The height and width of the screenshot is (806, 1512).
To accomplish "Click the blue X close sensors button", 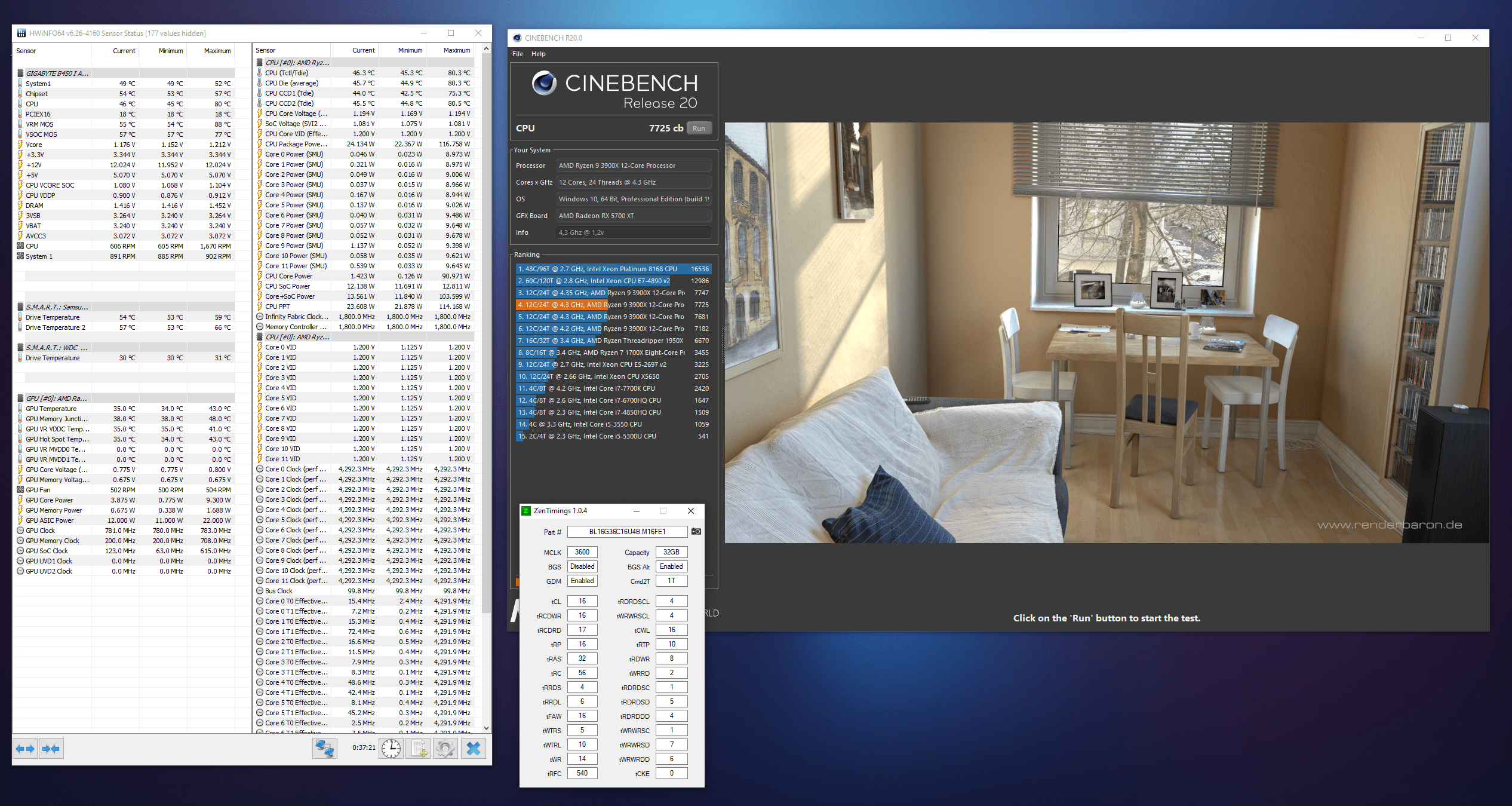I will 474,749.
